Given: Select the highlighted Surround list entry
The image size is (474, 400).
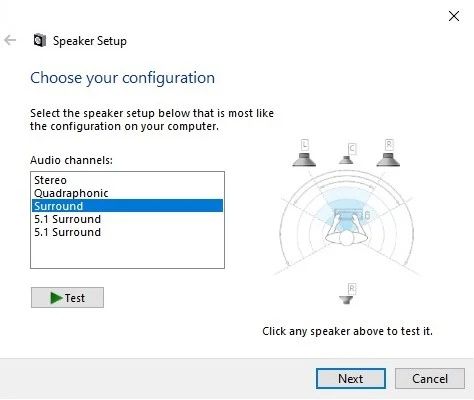Looking at the screenshot, I should point(127,206).
